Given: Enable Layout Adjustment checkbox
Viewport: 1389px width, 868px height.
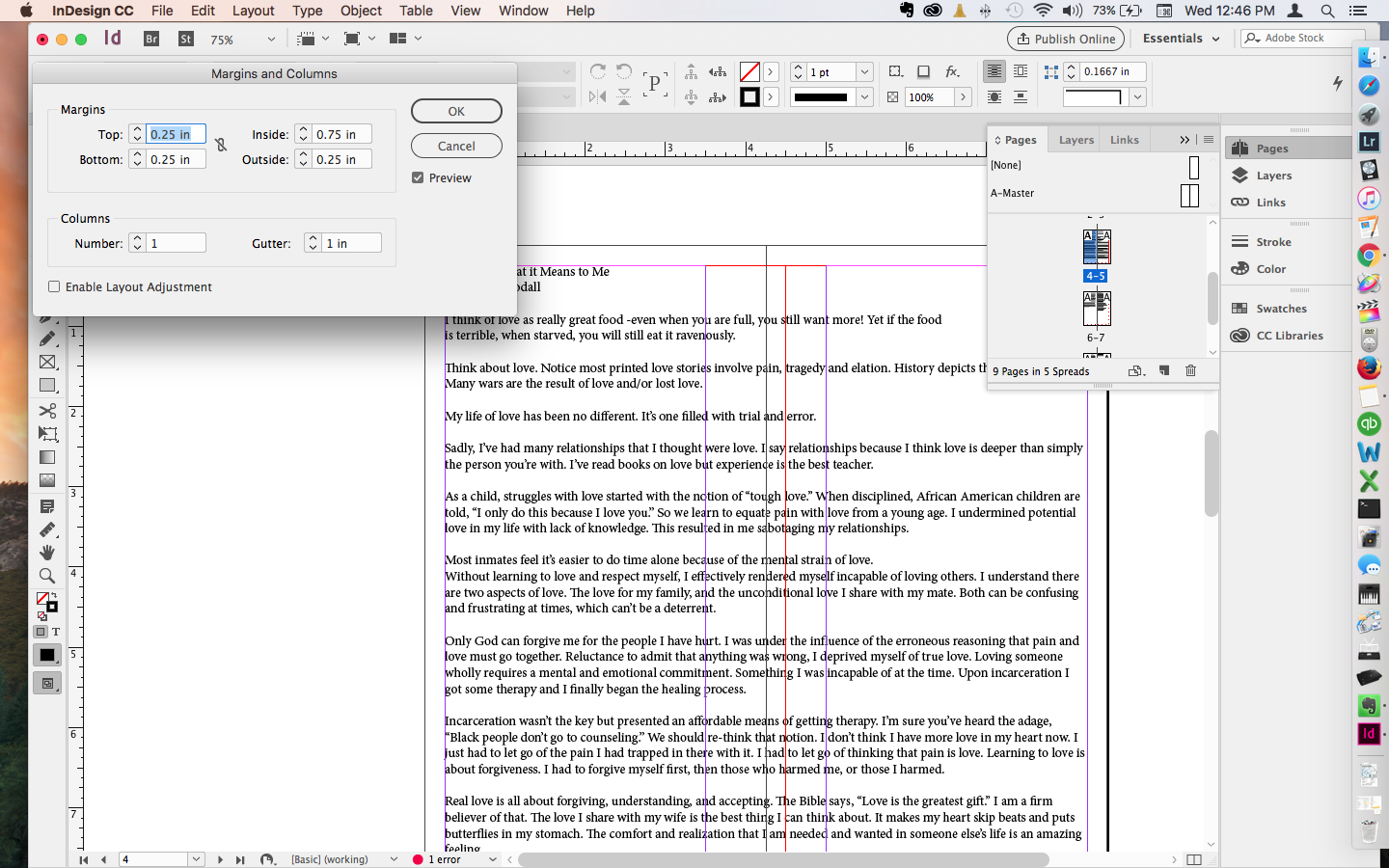Looking at the screenshot, I should (x=54, y=286).
